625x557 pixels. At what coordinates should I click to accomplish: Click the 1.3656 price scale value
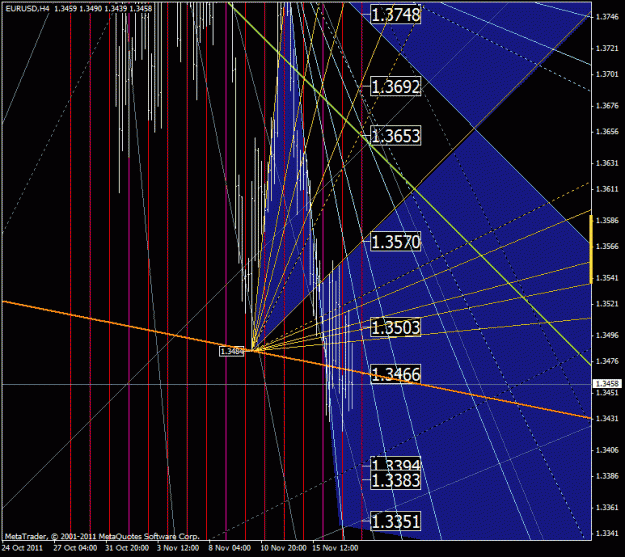607,132
